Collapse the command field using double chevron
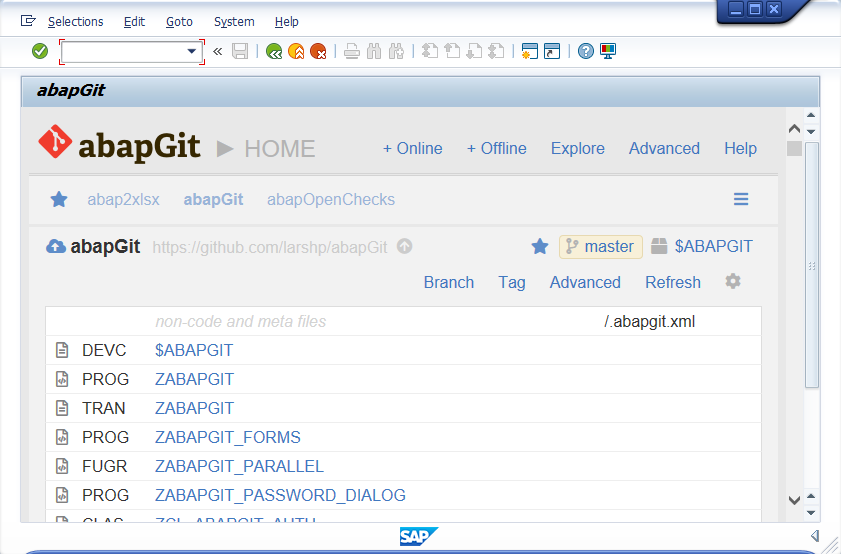Viewport: 841px width, 554px height. pos(217,51)
